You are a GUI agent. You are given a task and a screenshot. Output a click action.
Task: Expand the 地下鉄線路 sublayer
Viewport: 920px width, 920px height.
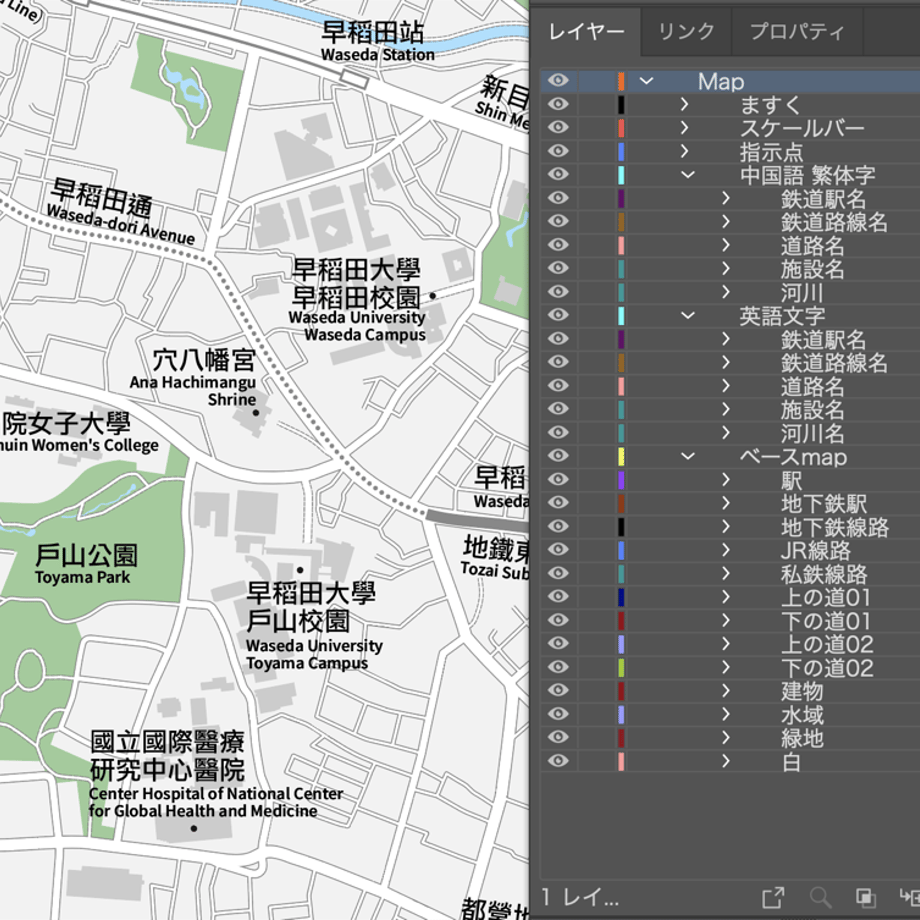726,527
